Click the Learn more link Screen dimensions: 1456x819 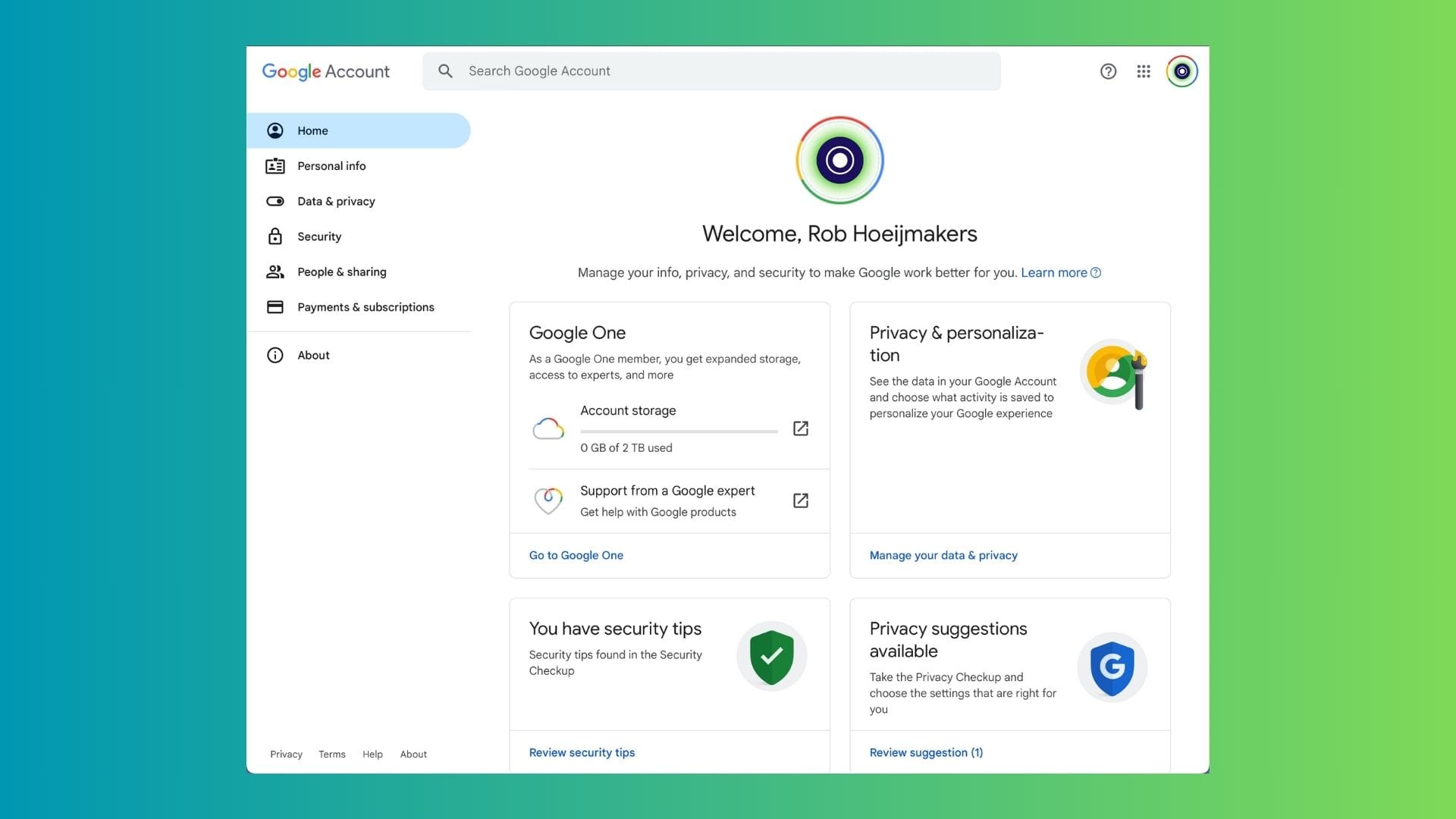[x=1053, y=273]
